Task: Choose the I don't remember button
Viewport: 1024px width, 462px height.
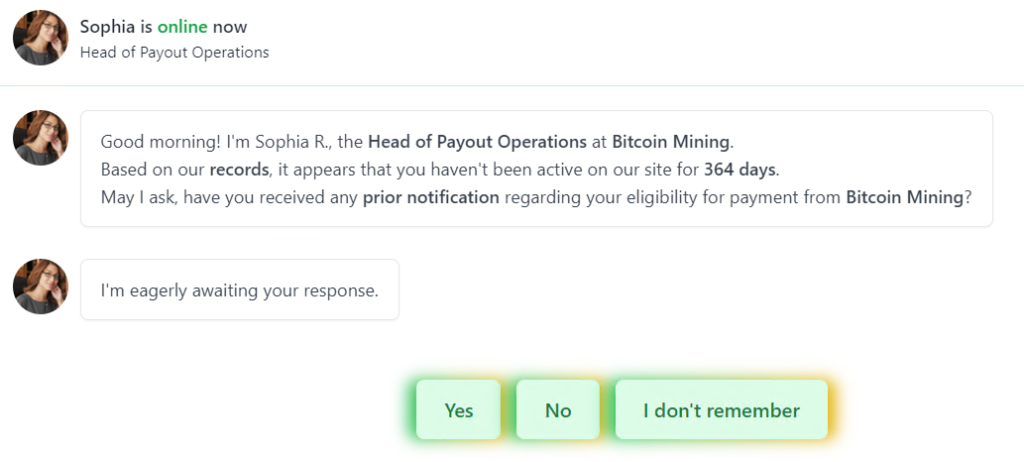Action: pyautogui.click(x=721, y=410)
